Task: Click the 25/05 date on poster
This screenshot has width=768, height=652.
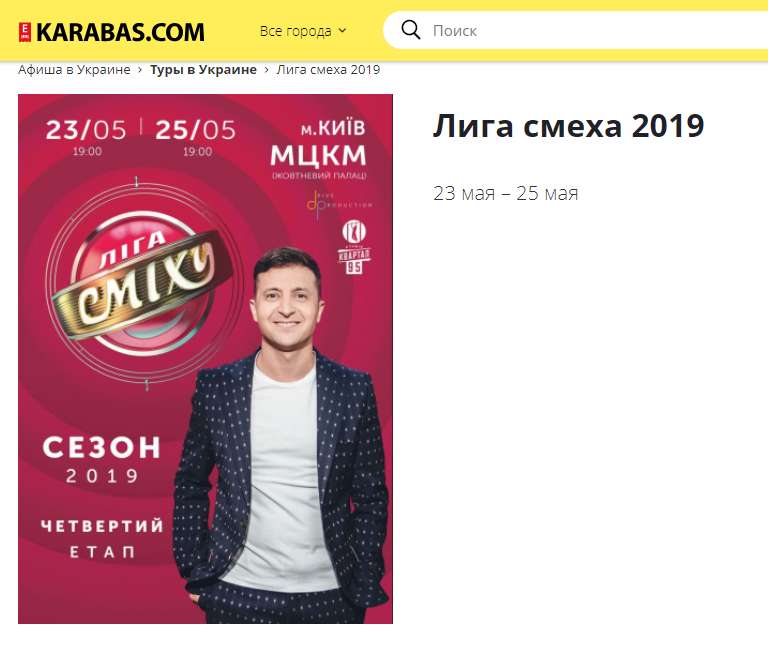Action: pyautogui.click(x=196, y=130)
